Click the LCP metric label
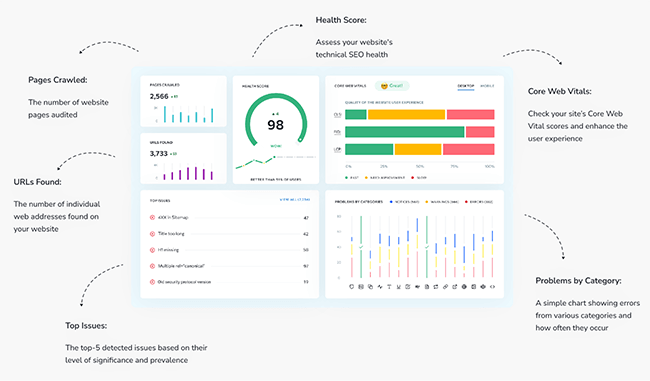This screenshot has width=650, height=381. click(x=337, y=149)
